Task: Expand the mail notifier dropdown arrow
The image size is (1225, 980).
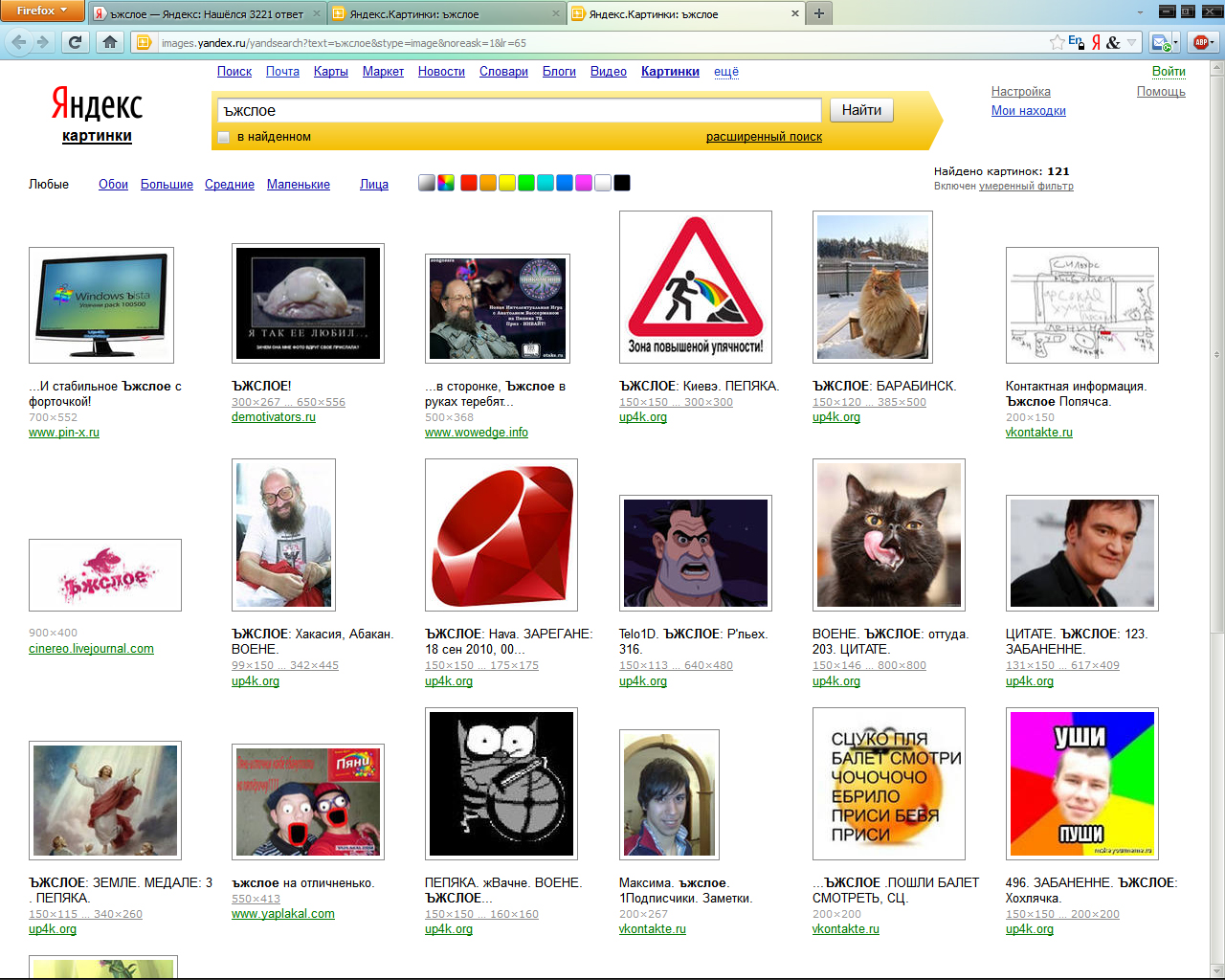Action: (1176, 42)
